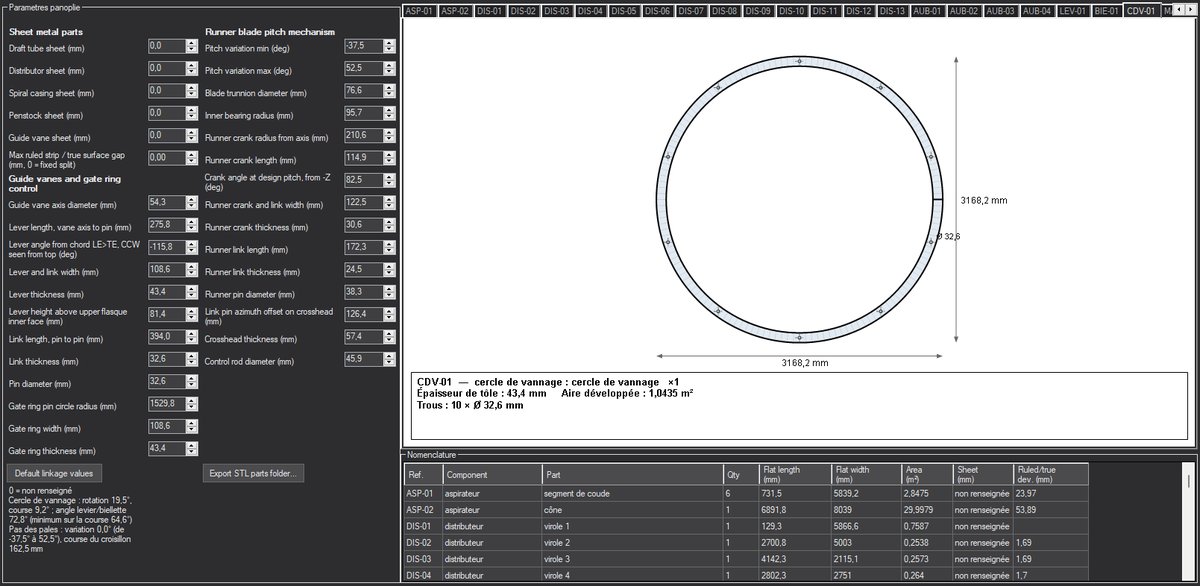The width and height of the screenshot is (1200, 586).
Task: Adjust the Distributor sheet spinner
Action: (192, 68)
